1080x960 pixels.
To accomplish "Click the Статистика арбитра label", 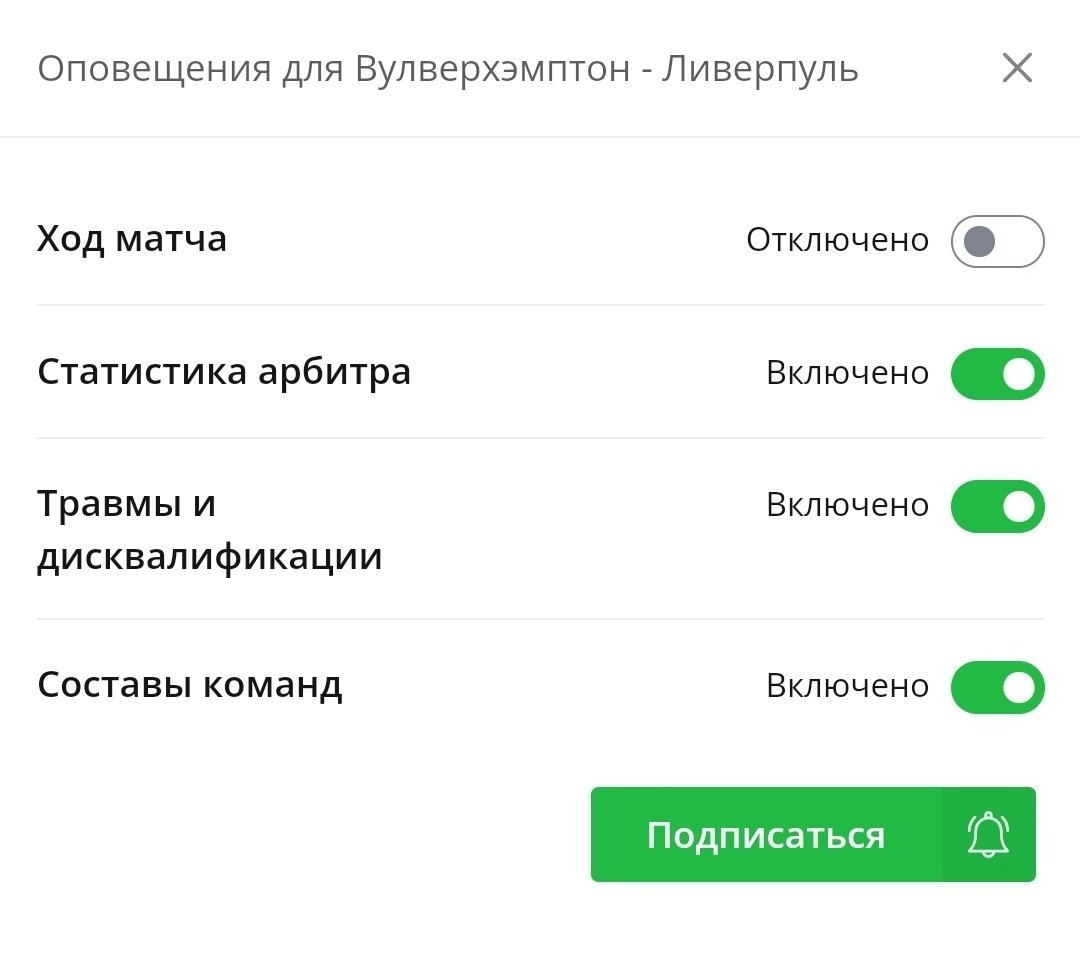I will 224,372.
